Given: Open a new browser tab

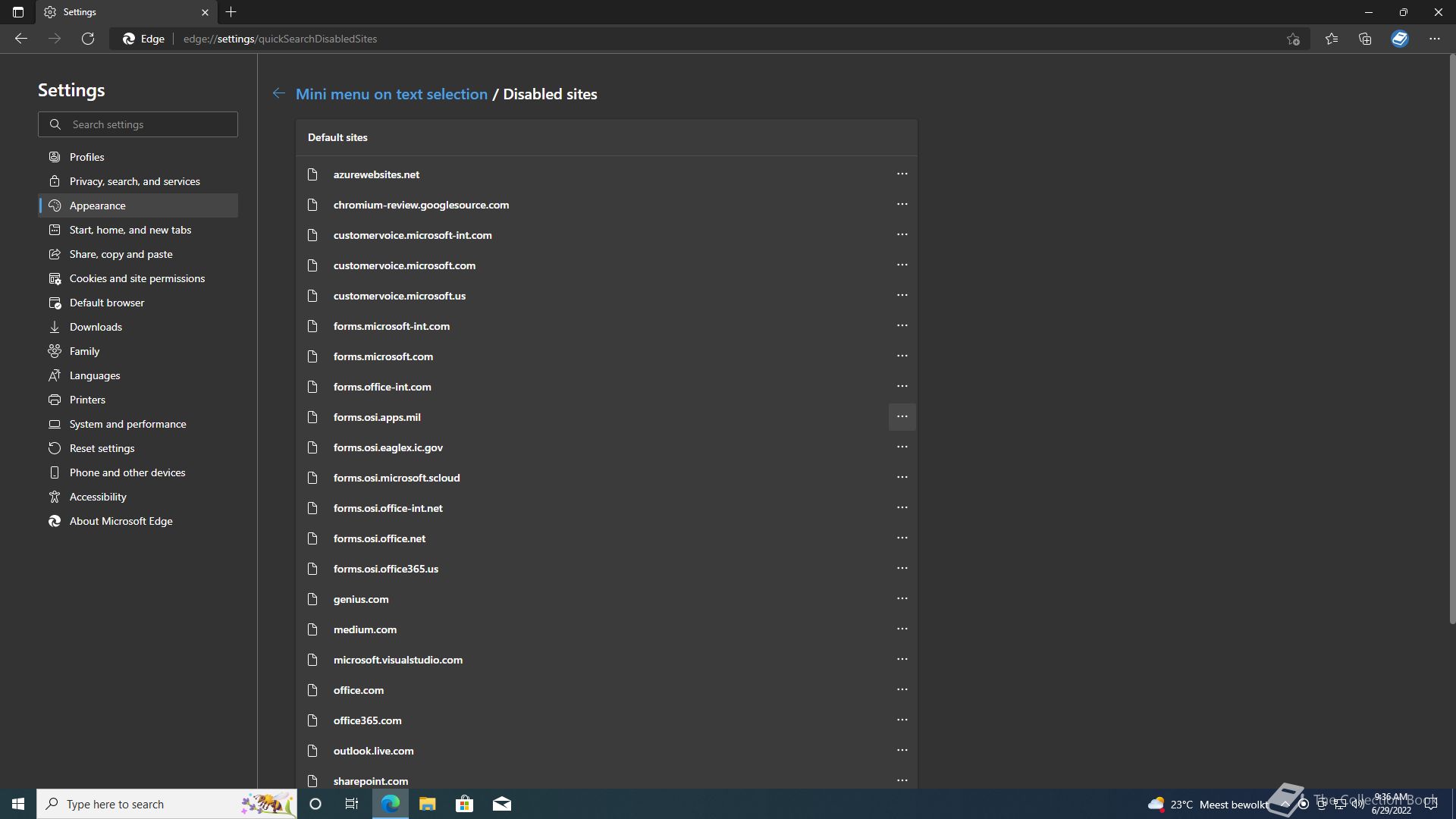Looking at the screenshot, I should point(231,12).
